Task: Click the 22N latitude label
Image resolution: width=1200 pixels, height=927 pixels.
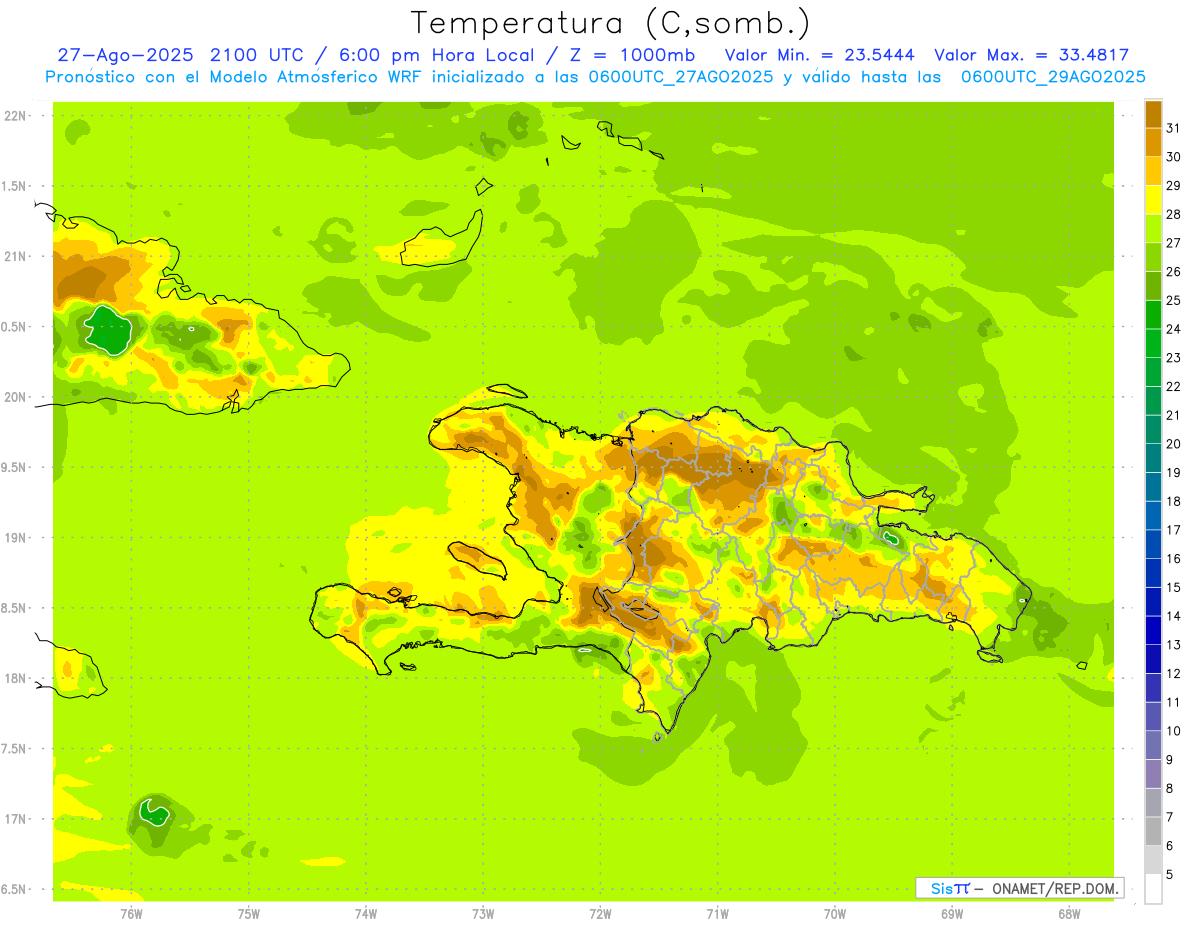Action: coord(14,116)
